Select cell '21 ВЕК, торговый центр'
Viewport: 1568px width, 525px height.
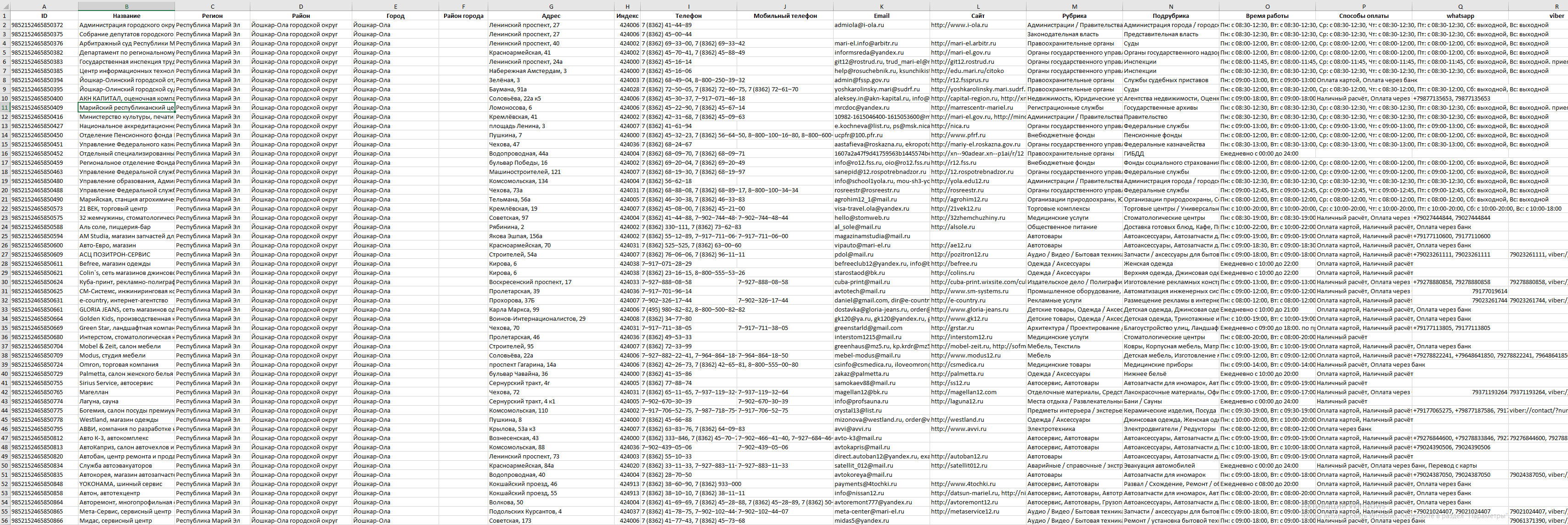[x=127, y=209]
